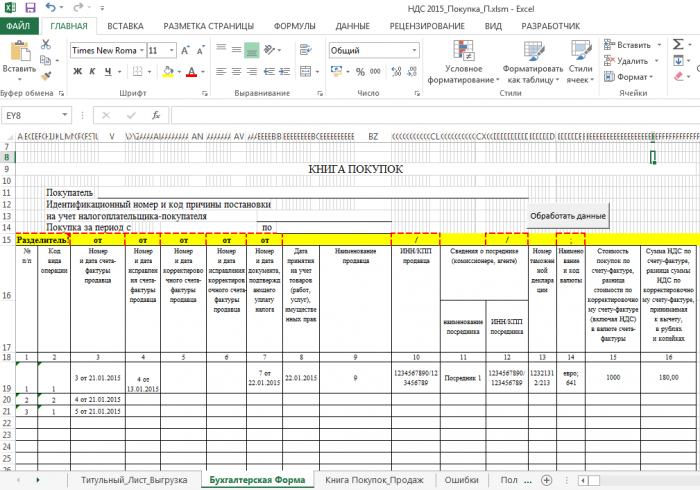The height and width of the screenshot is (490, 700).
Task: Click the Redo arrow icon
Action: pos(78,8)
